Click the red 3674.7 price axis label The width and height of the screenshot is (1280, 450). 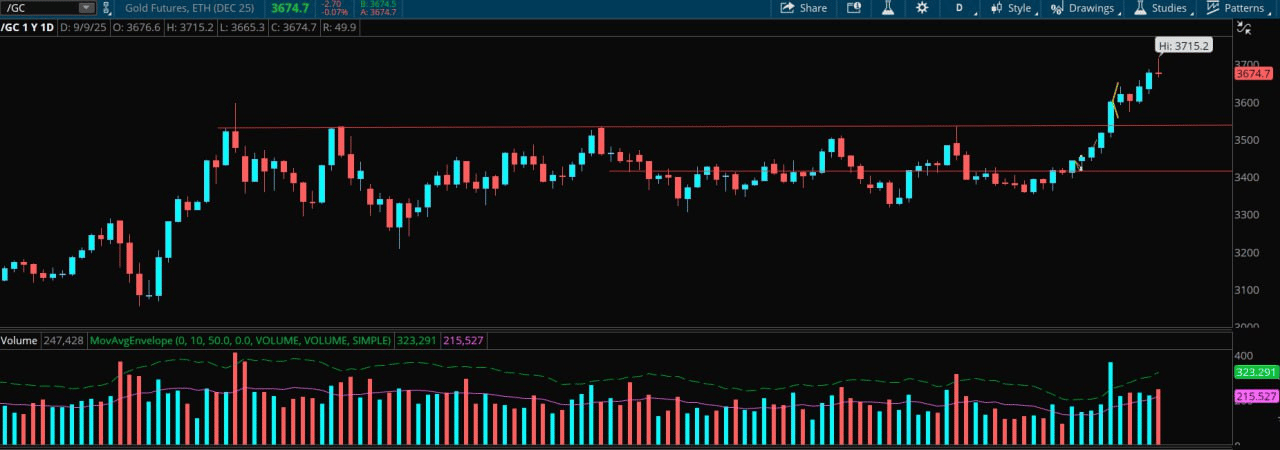tap(1253, 73)
